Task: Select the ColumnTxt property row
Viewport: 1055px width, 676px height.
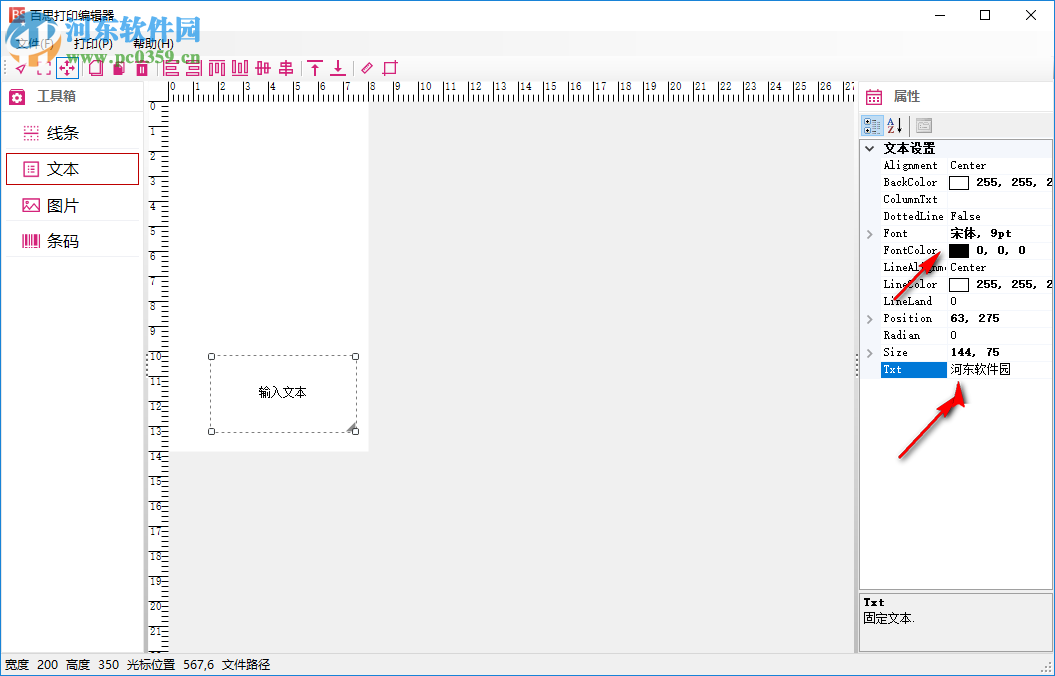Action: [966, 199]
